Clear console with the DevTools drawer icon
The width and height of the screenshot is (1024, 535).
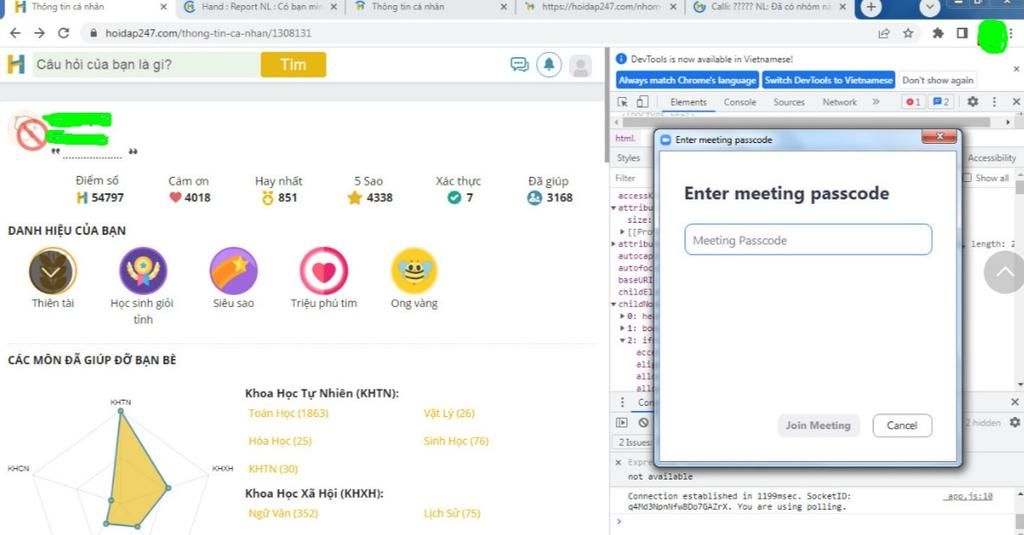[x=643, y=423]
